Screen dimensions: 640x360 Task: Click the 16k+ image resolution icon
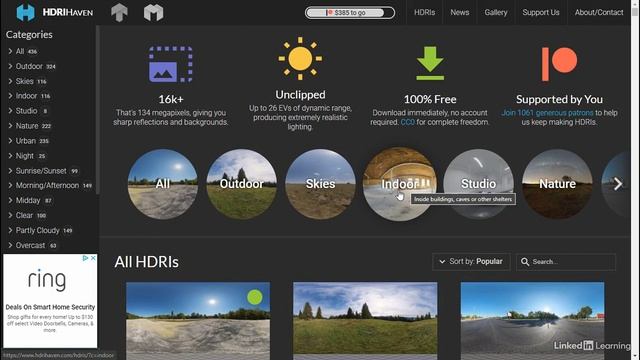tap(171, 64)
